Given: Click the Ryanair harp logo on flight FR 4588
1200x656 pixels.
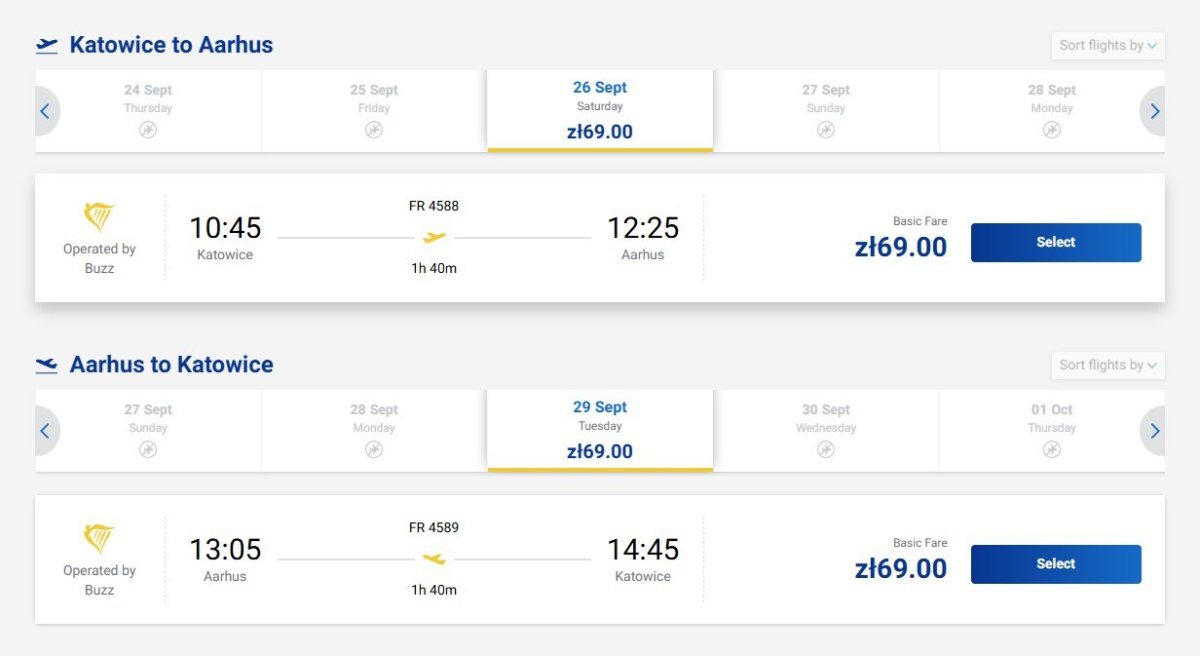Looking at the screenshot, I should [99, 217].
